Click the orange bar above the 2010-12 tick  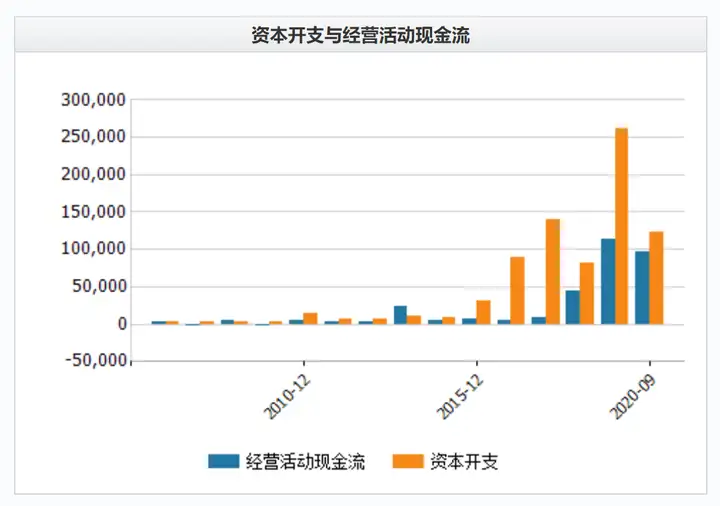coord(310,319)
